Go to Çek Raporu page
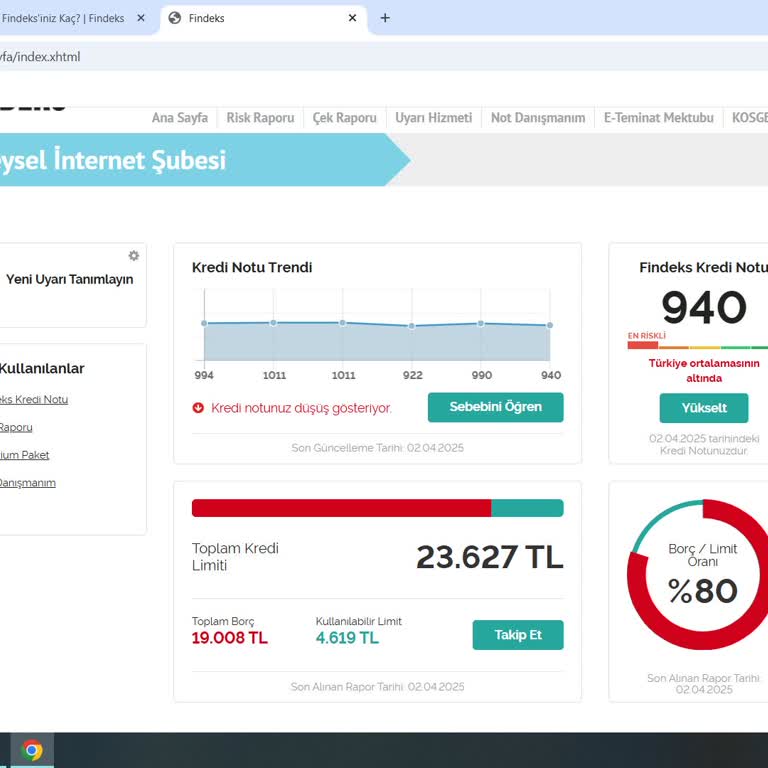768x768 pixels. (344, 118)
